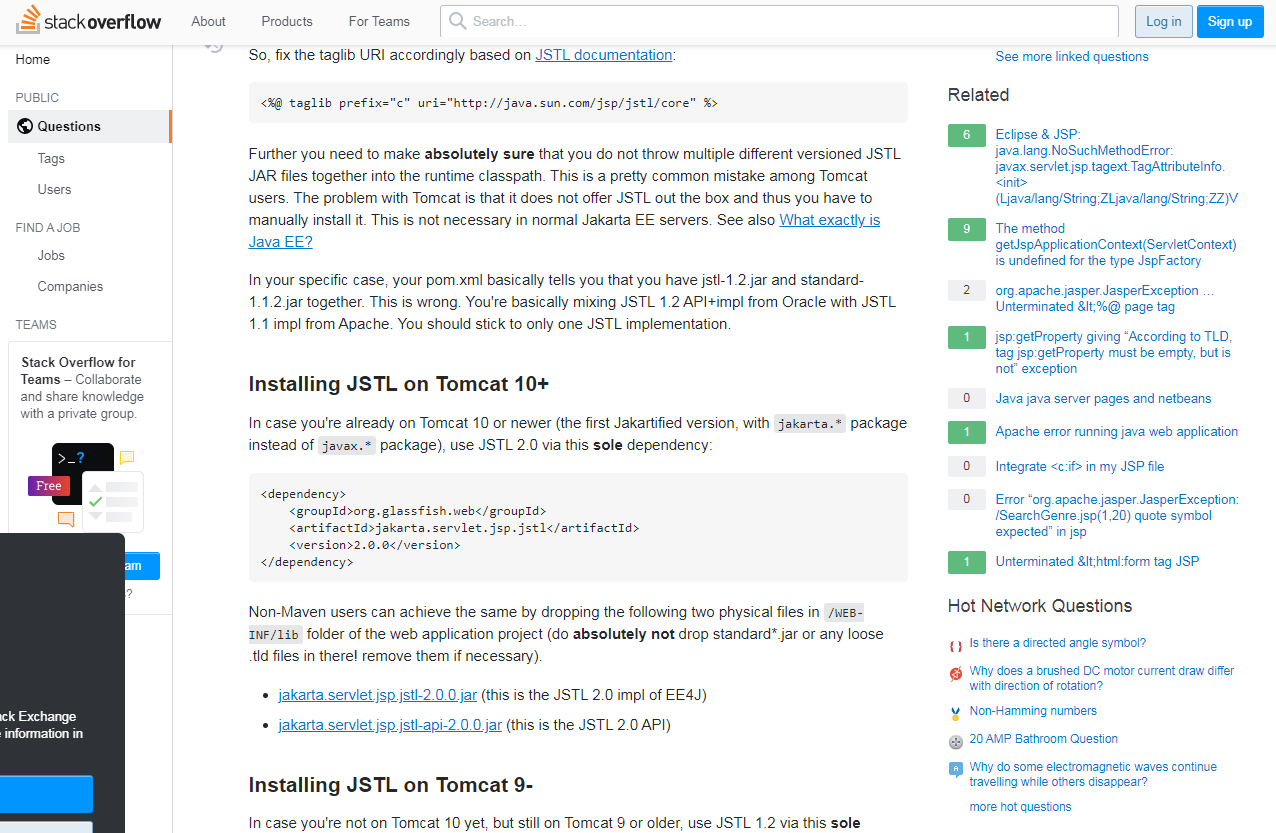This screenshot has width=1276, height=833.
Task: Open jsp:getProperty TLD exception related question
Action: click(x=1113, y=352)
